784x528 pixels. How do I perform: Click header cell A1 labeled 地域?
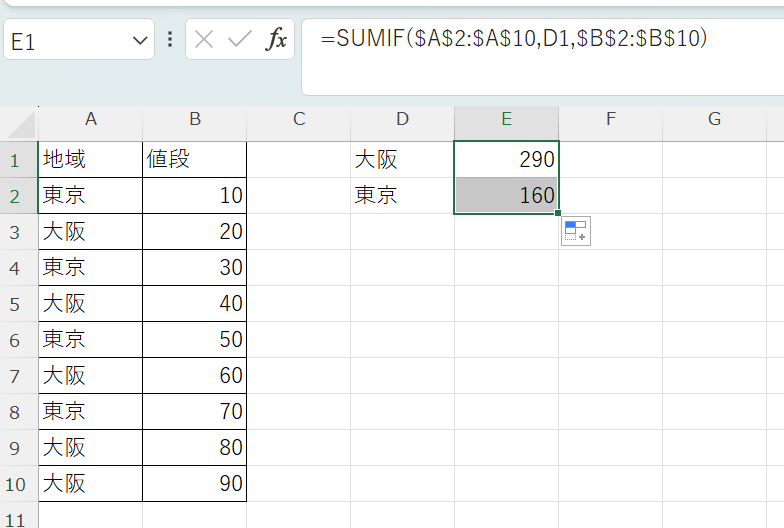pos(90,159)
